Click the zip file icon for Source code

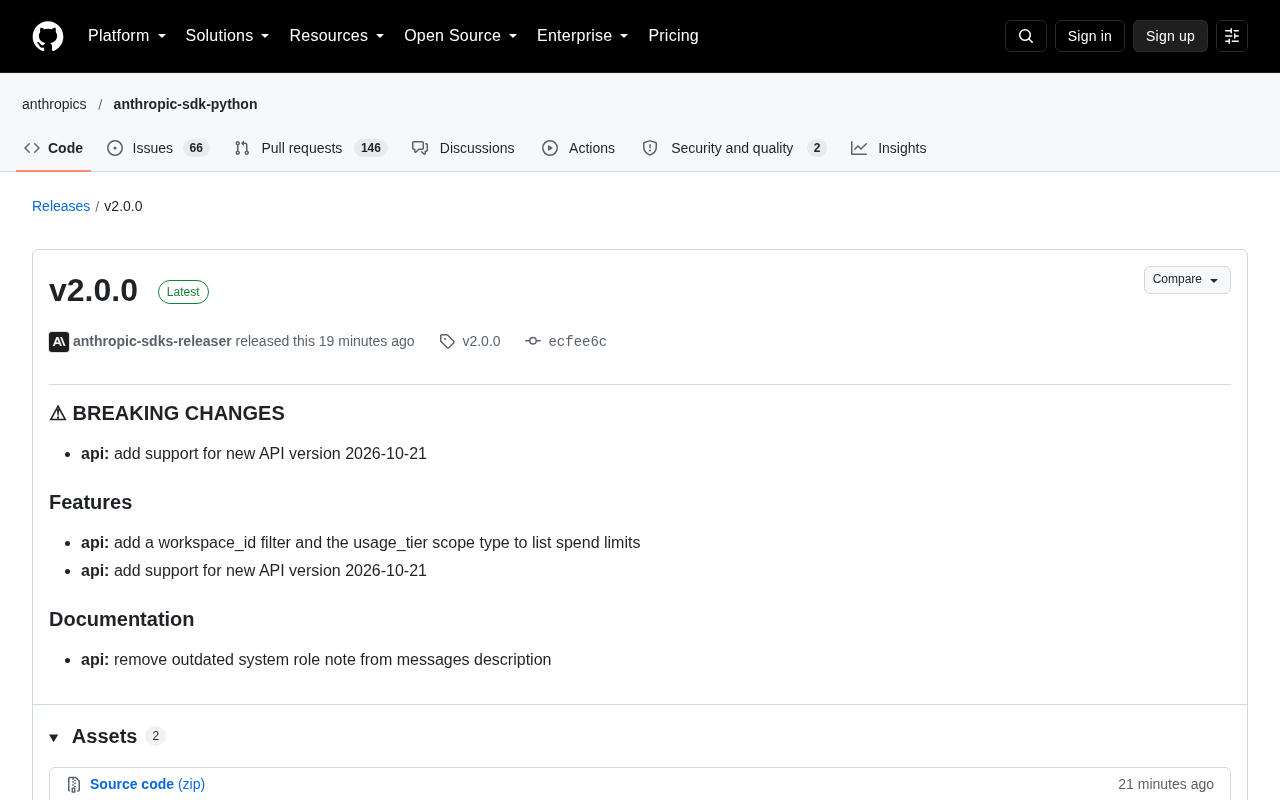point(74,785)
